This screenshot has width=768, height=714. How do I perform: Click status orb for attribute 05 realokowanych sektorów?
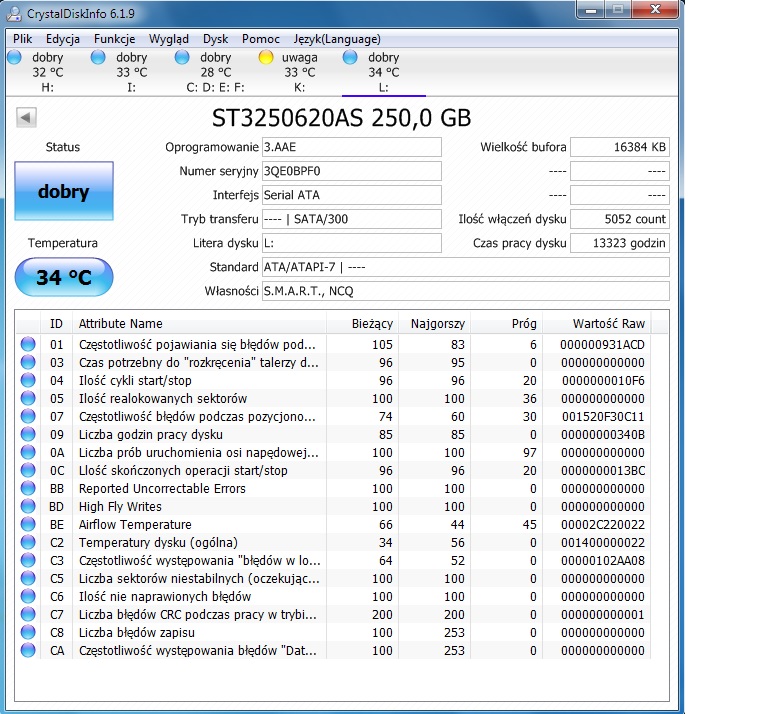[x=28, y=398]
